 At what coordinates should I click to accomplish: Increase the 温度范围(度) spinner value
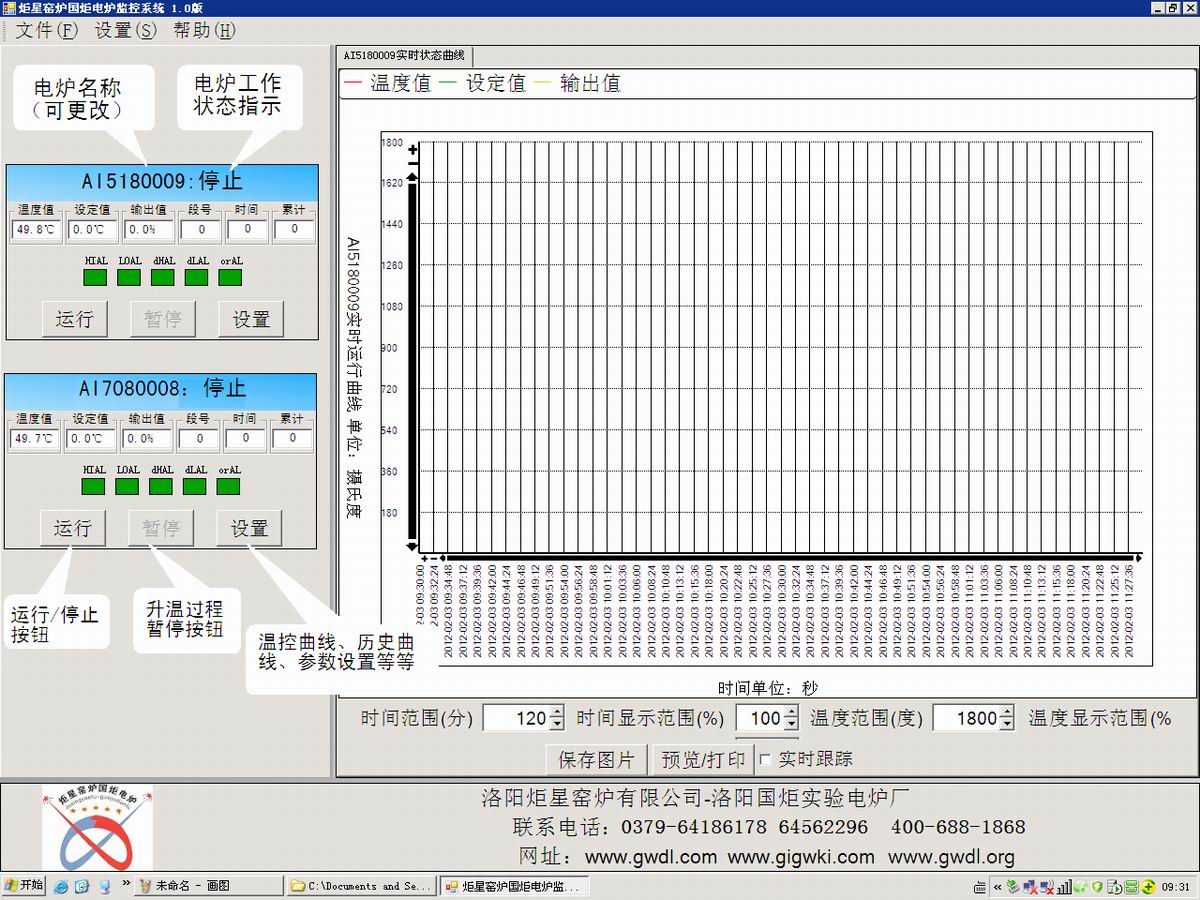pyautogui.click(x=1006, y=712)
